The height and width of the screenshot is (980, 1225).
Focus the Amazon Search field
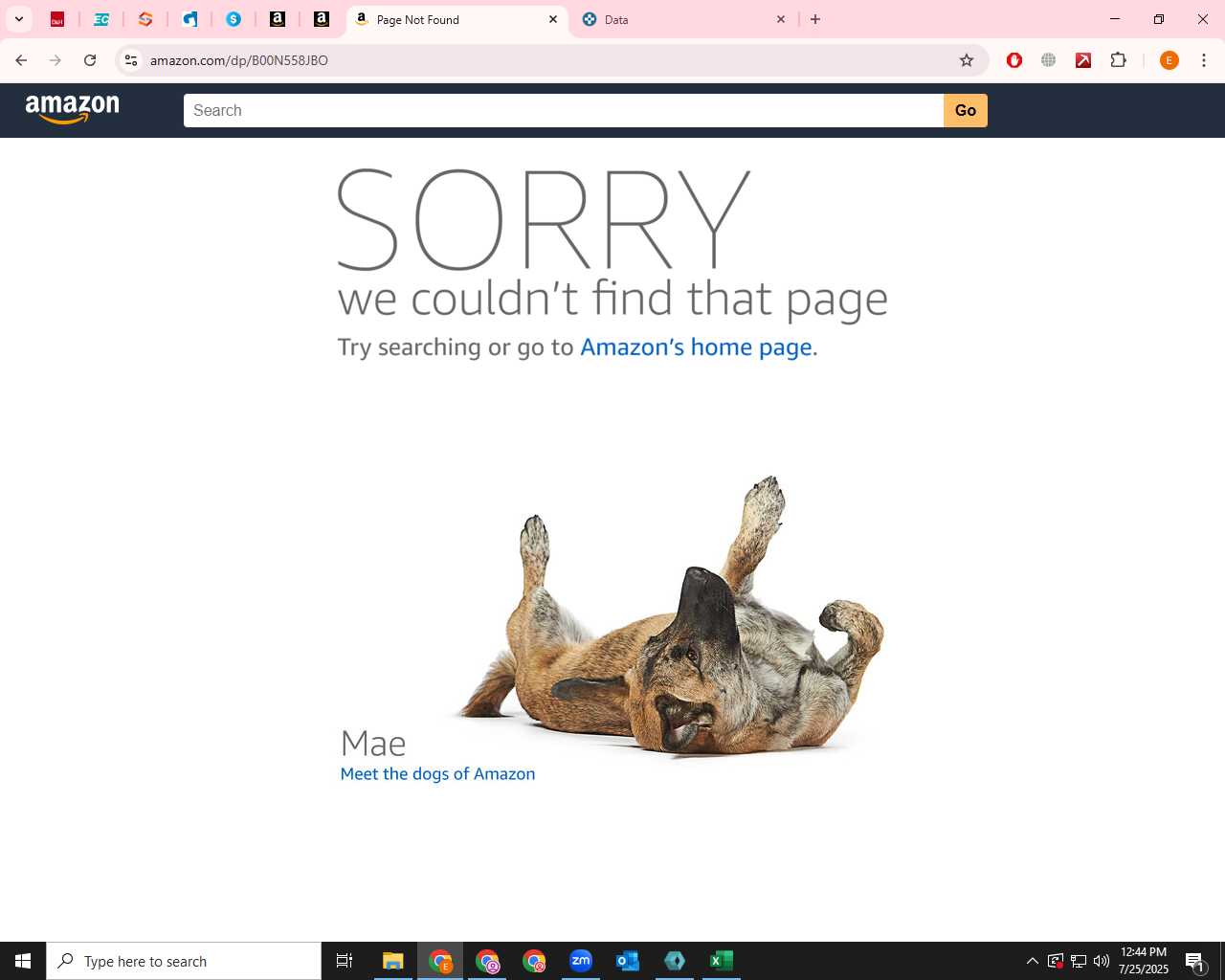pos(564,110)
